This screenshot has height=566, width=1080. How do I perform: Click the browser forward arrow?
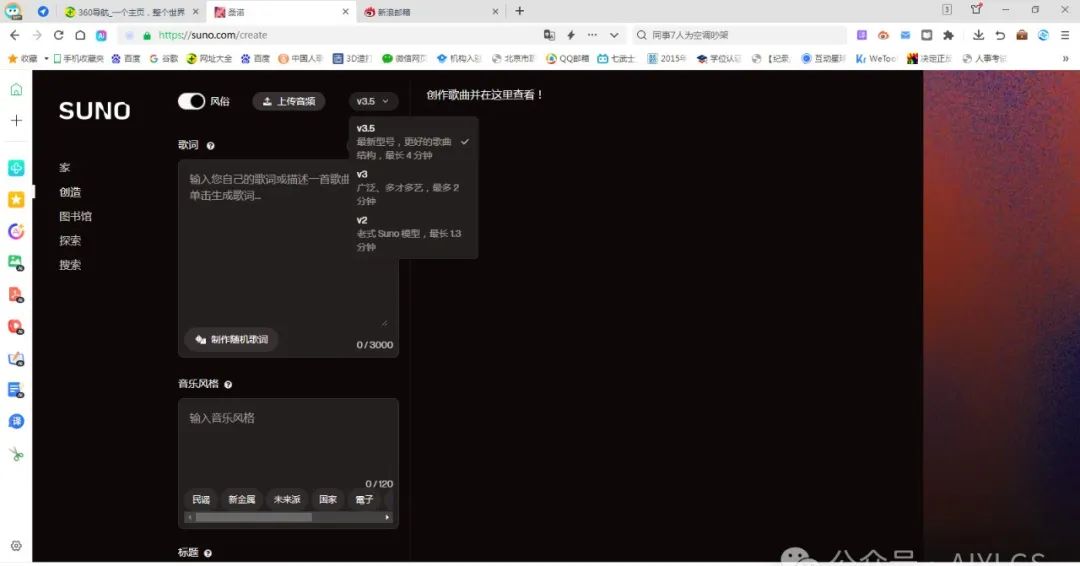point(37,35)
